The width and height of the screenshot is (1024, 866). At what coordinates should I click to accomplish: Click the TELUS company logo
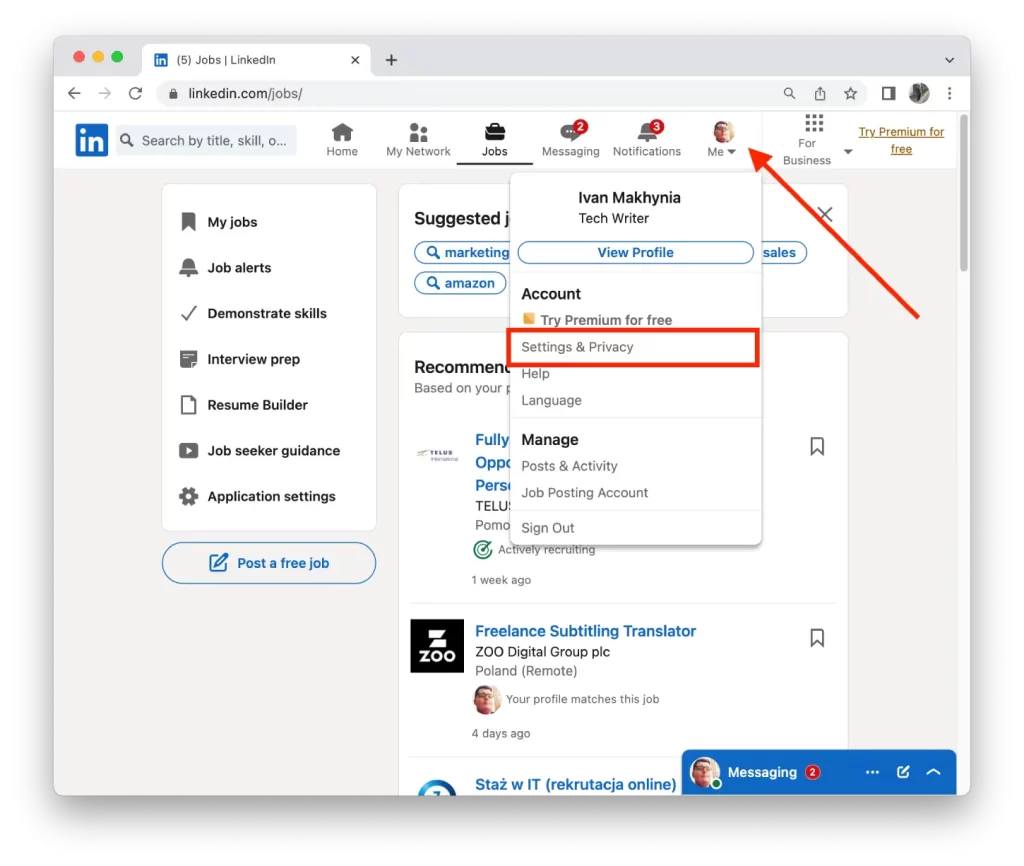[x=437, y=455]
